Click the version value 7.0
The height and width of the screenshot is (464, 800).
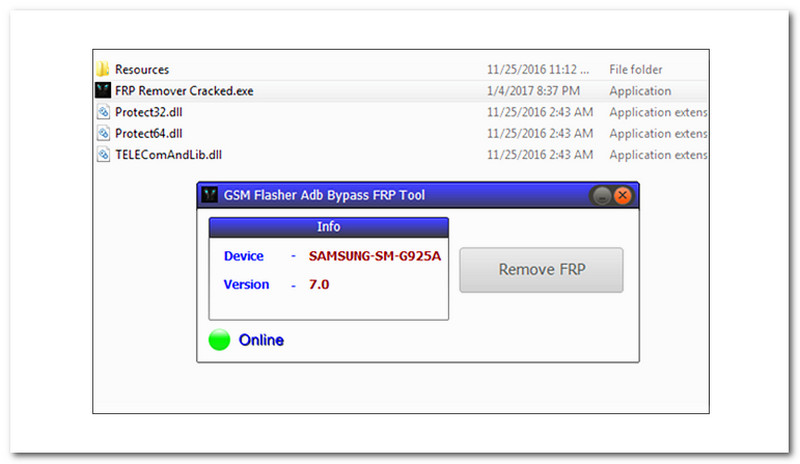point(319,284)
